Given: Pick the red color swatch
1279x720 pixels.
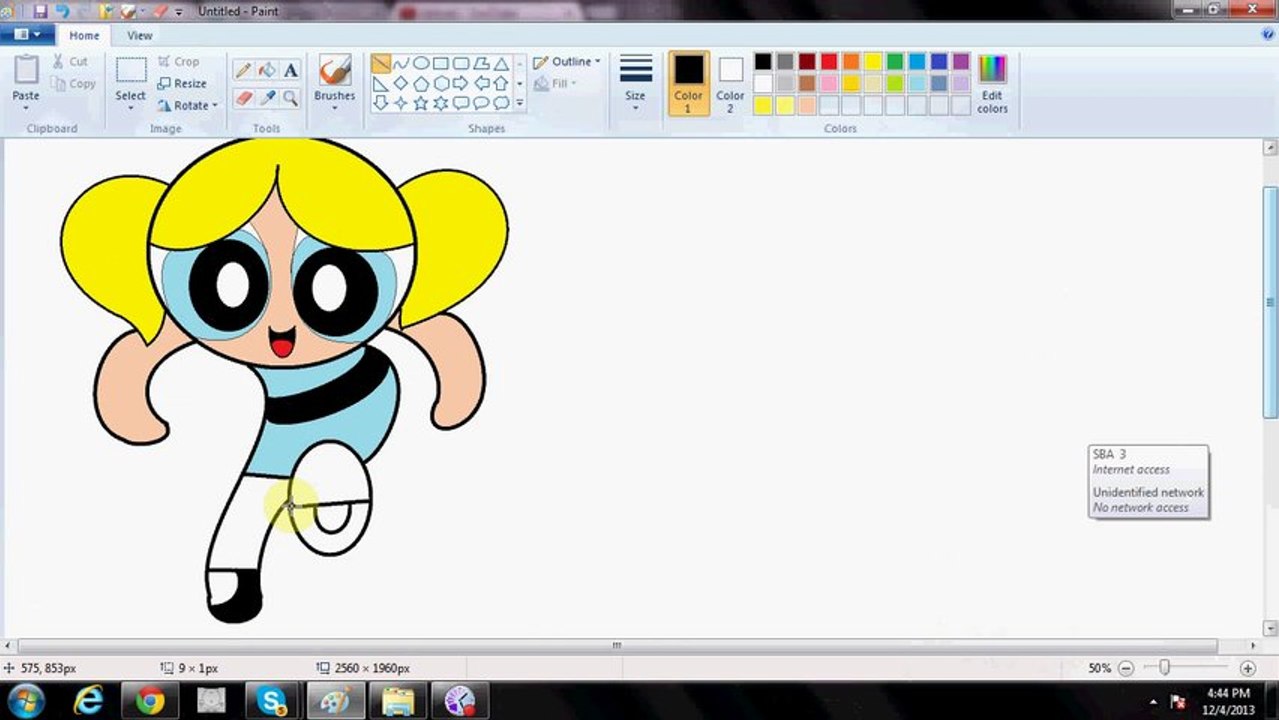Looking at the screenshot, I should pos(829,62).
